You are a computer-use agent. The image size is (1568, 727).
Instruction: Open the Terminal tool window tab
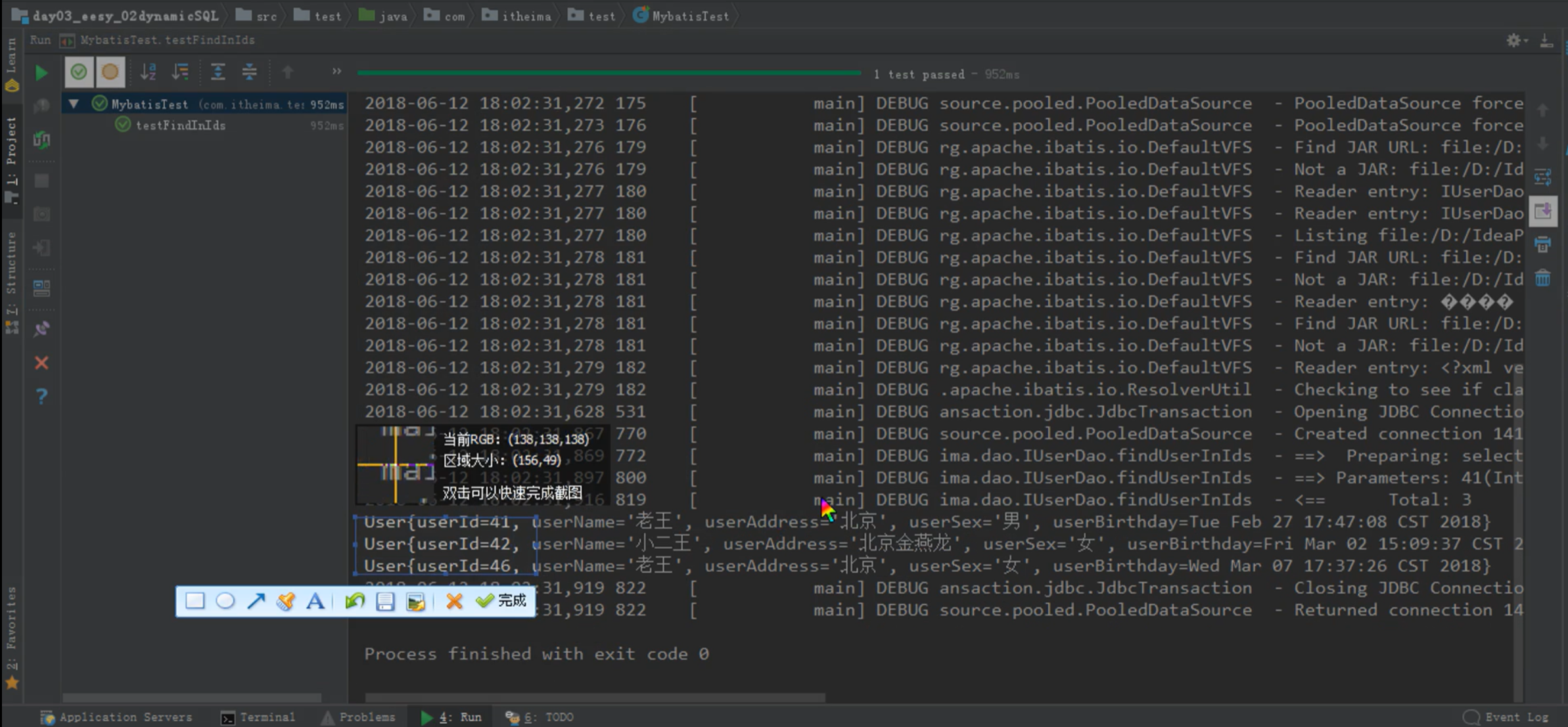[258, 717]
